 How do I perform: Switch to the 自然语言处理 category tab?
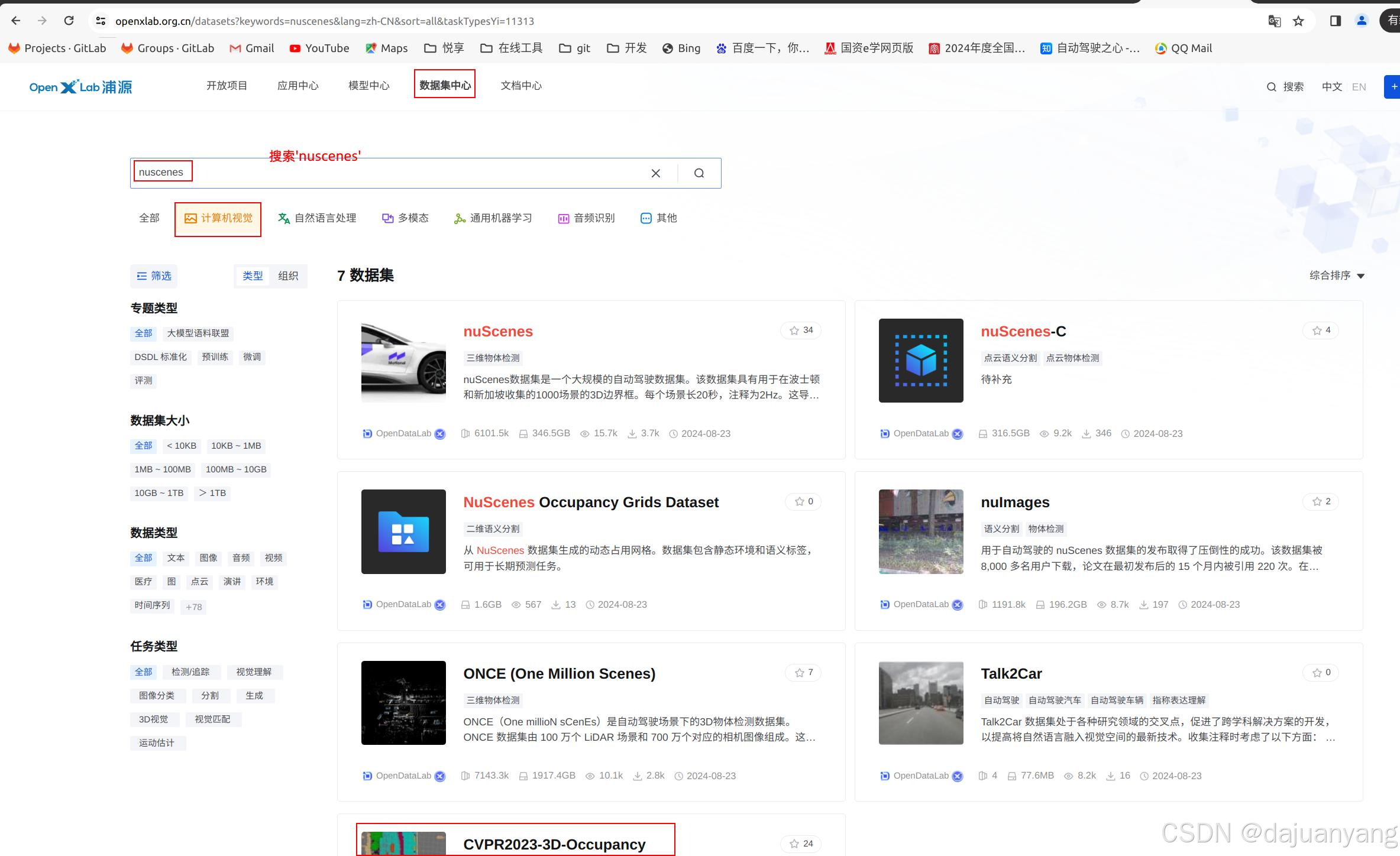click(317, 218)
